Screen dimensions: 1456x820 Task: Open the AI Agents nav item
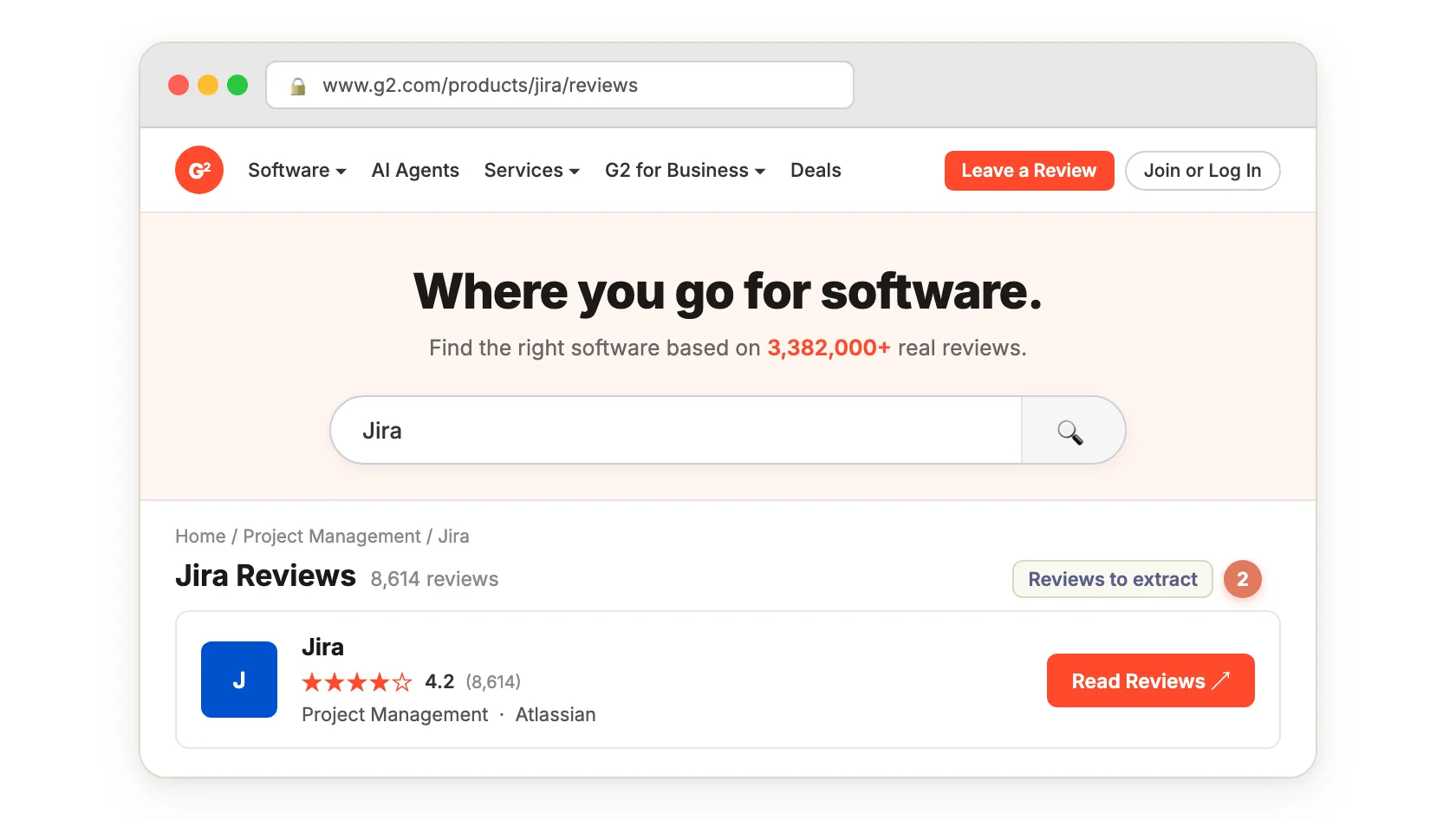pyautogui.click(x=415, y=171)
